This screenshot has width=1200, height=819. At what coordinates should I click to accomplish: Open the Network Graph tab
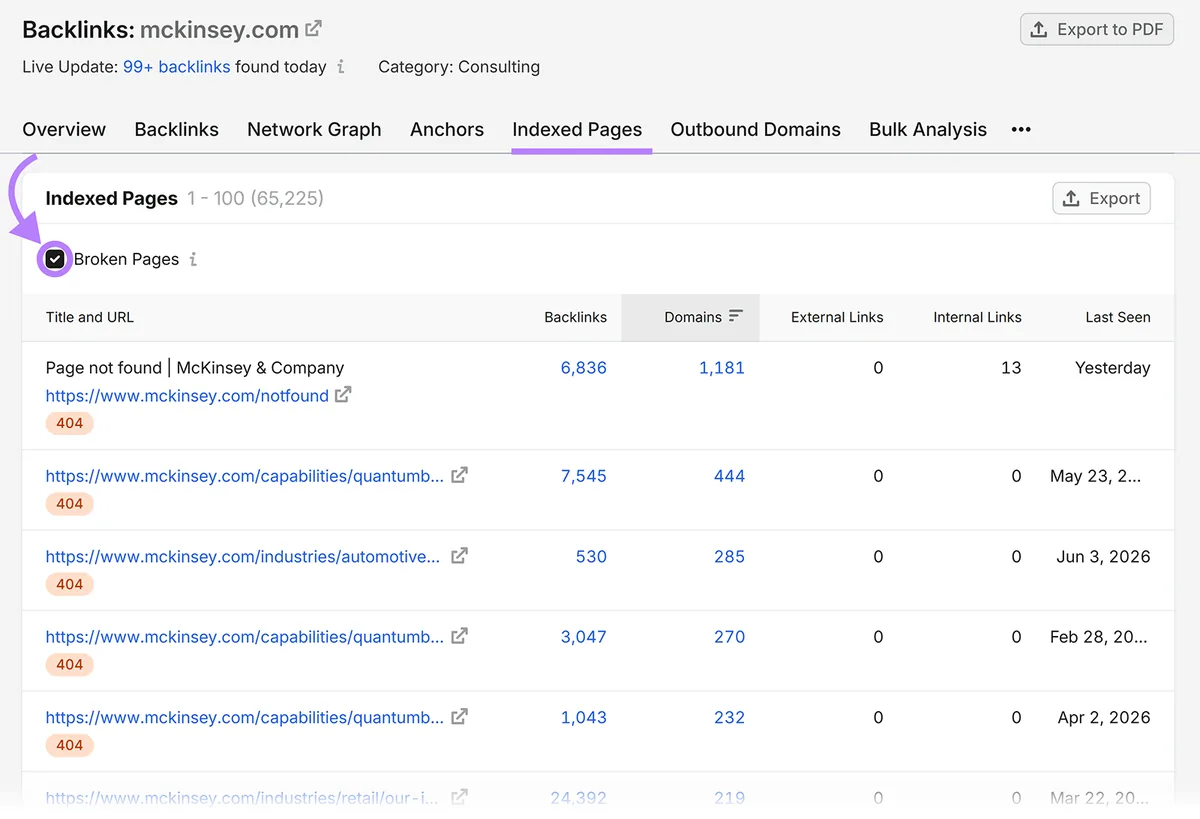(x=314, y=129)
